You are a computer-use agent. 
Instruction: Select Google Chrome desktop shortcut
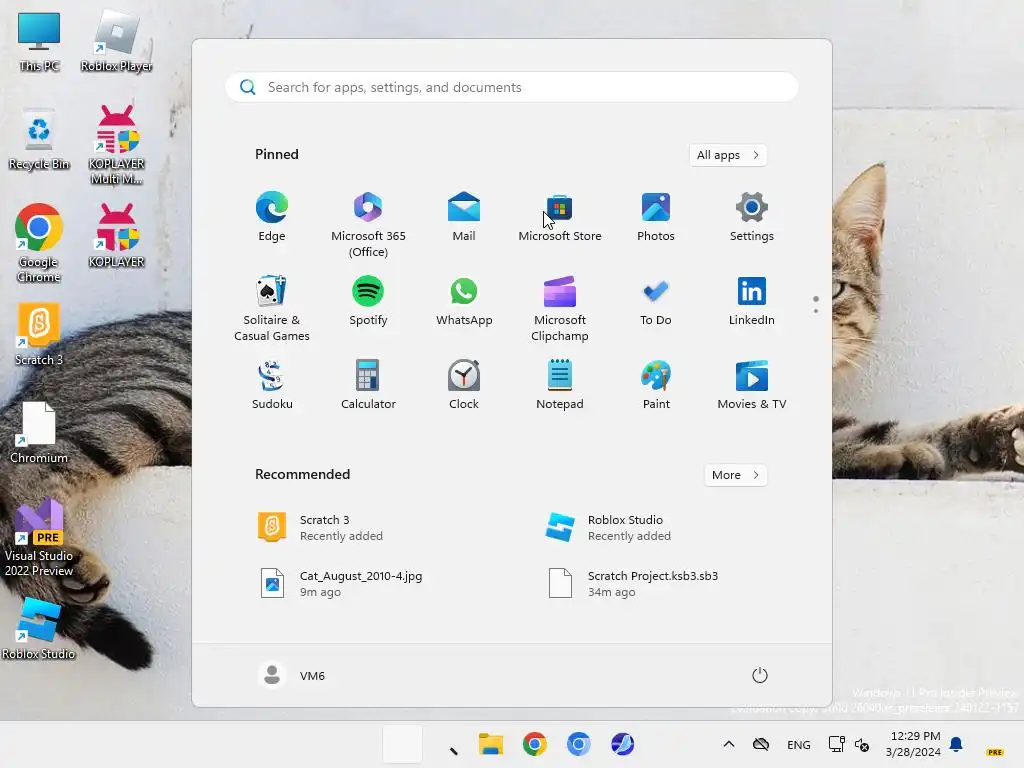tap(39, 243)
